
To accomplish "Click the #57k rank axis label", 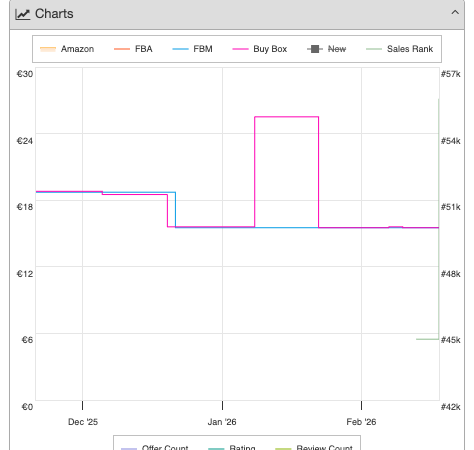I will click(451, 74).
